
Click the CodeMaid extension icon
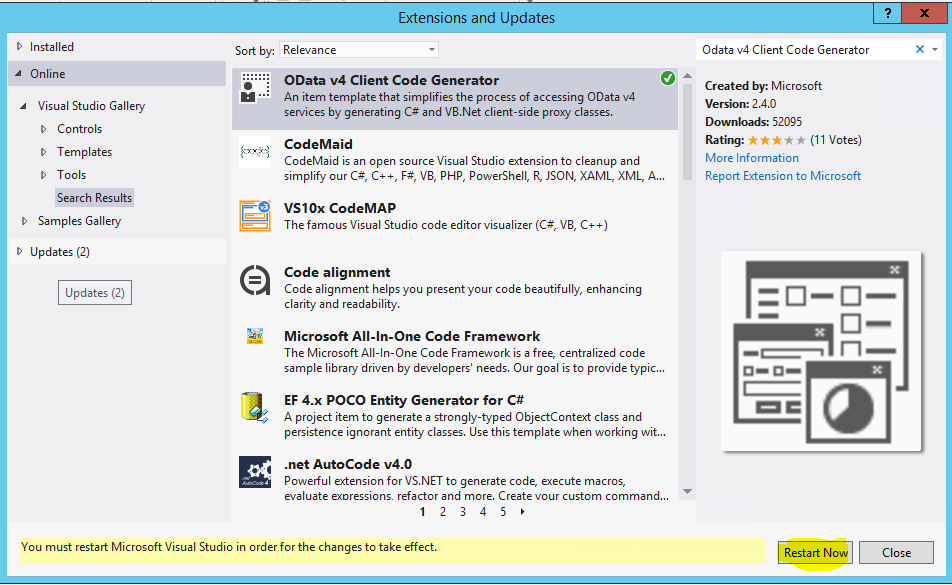click(255, 152)
